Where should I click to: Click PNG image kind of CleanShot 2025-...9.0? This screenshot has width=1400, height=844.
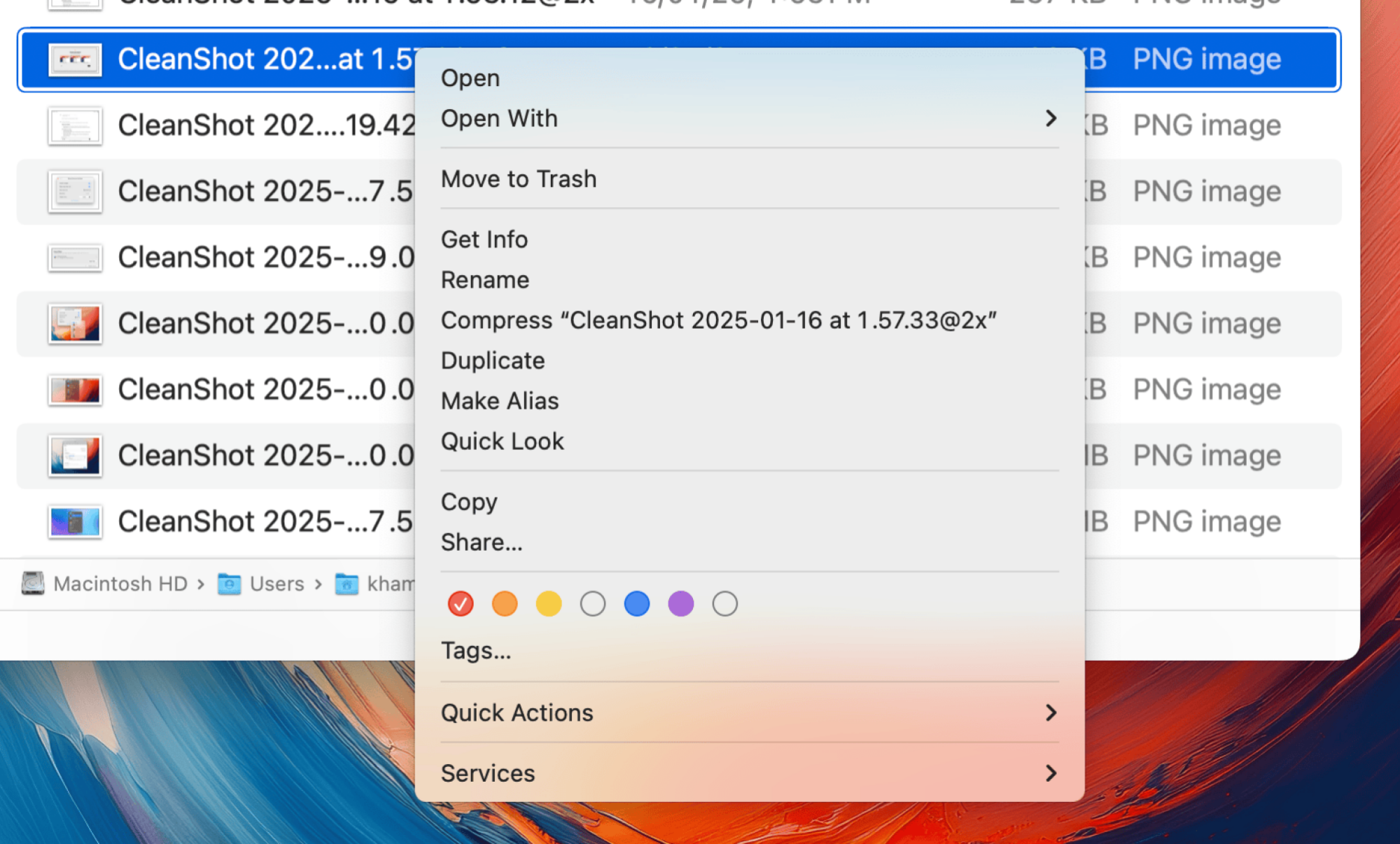tap(1207, 258)
